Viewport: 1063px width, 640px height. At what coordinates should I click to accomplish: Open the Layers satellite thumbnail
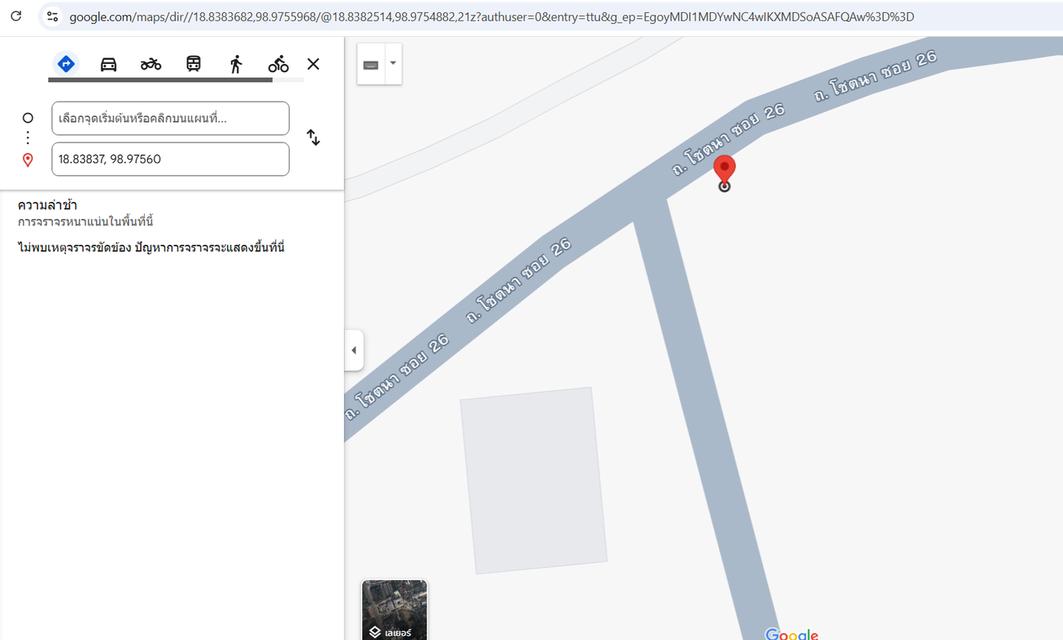click(394, 609)
